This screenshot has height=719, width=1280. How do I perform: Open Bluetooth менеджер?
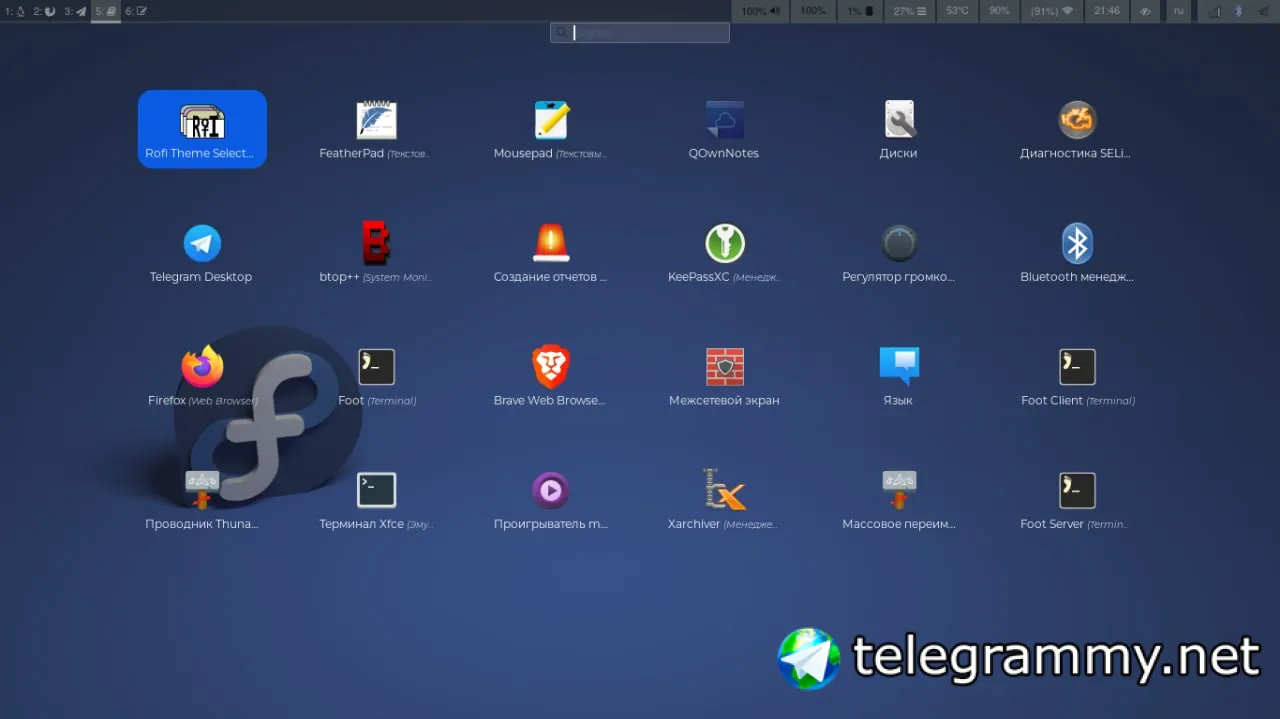click(x=1076, y=253)
